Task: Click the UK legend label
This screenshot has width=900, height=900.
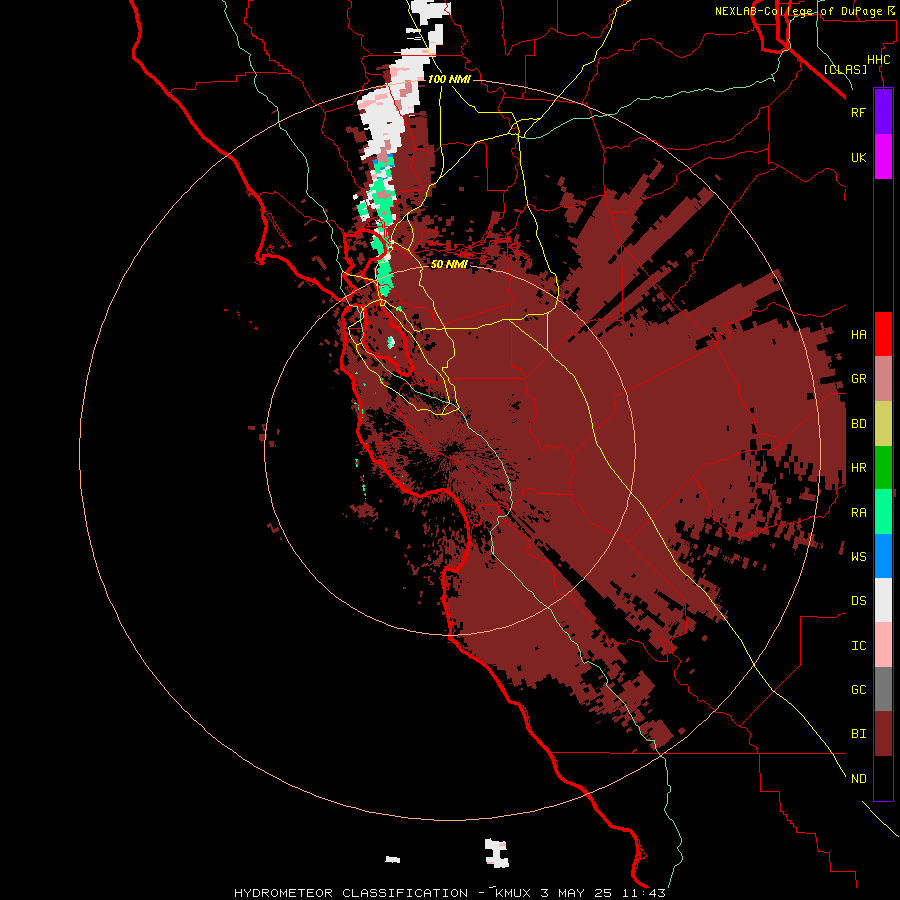Action: 858,157
